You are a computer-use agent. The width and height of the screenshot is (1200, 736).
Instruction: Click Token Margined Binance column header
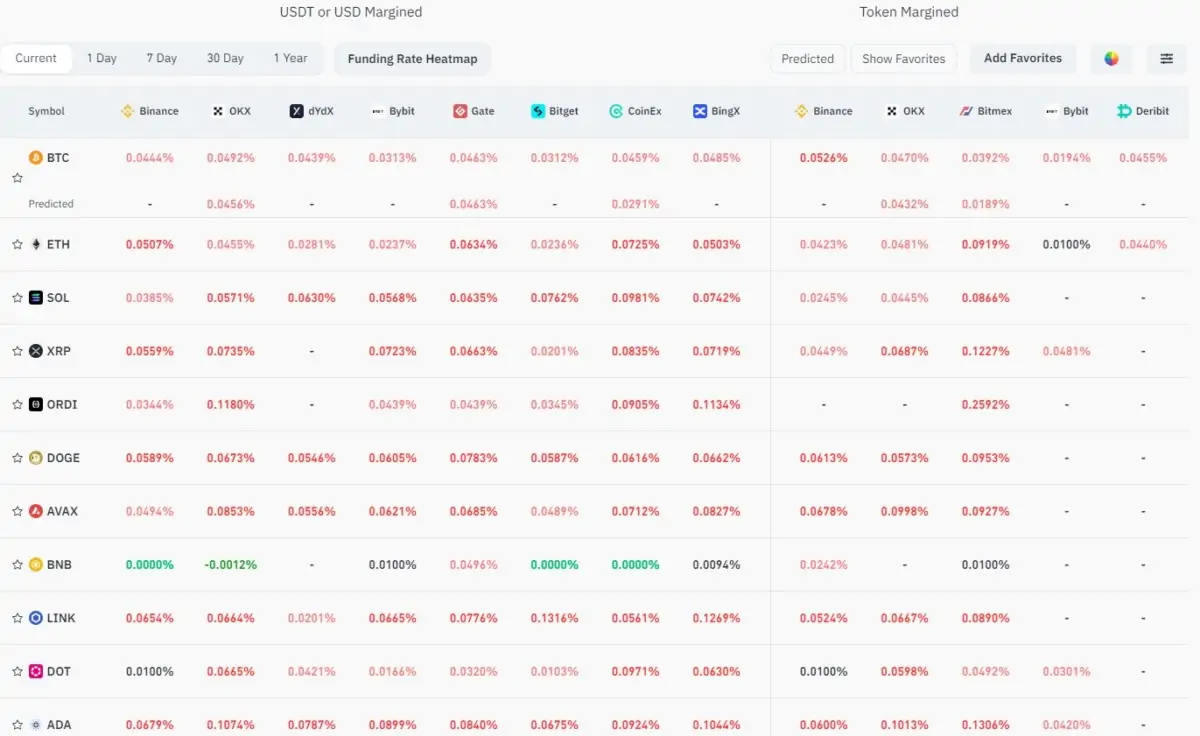pos(823,111)
